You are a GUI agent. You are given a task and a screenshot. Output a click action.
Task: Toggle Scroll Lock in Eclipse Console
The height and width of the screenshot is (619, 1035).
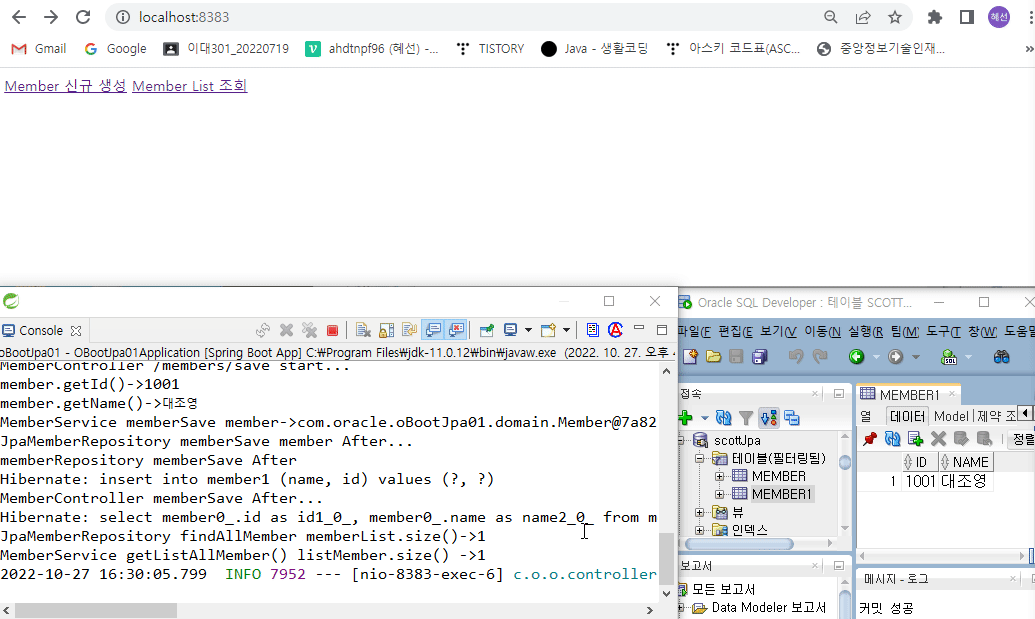pos(386,330)
